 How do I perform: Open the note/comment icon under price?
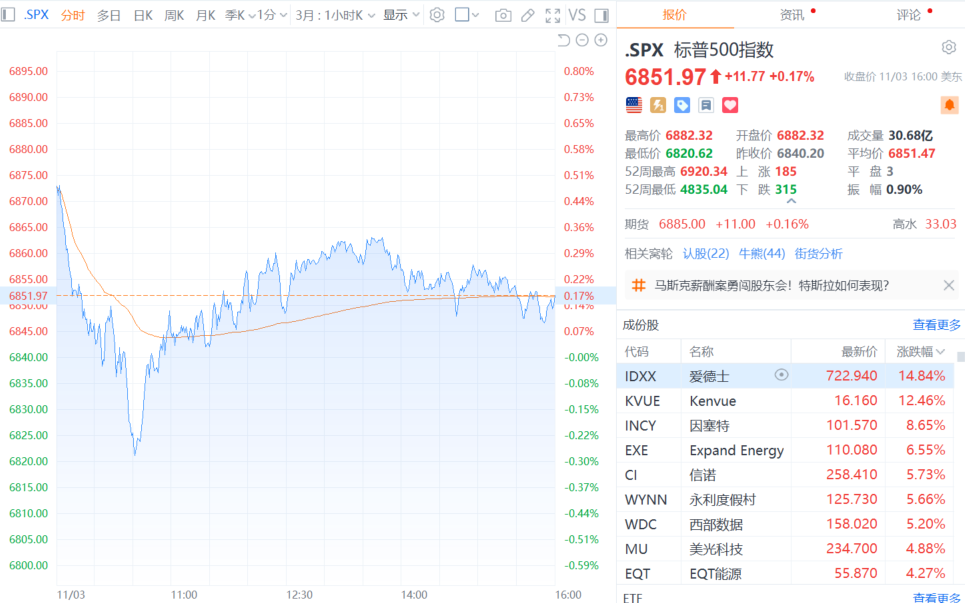[x=706, y=105]
